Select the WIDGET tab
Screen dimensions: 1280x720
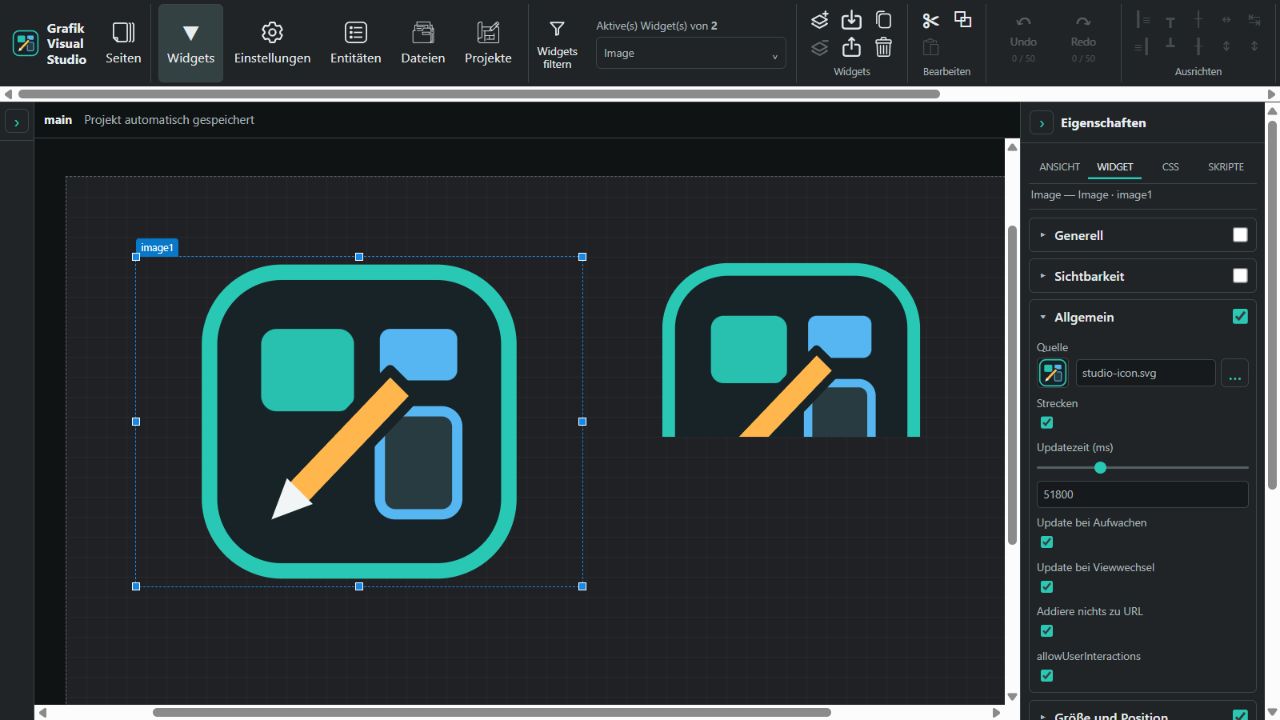point(1115,167)
